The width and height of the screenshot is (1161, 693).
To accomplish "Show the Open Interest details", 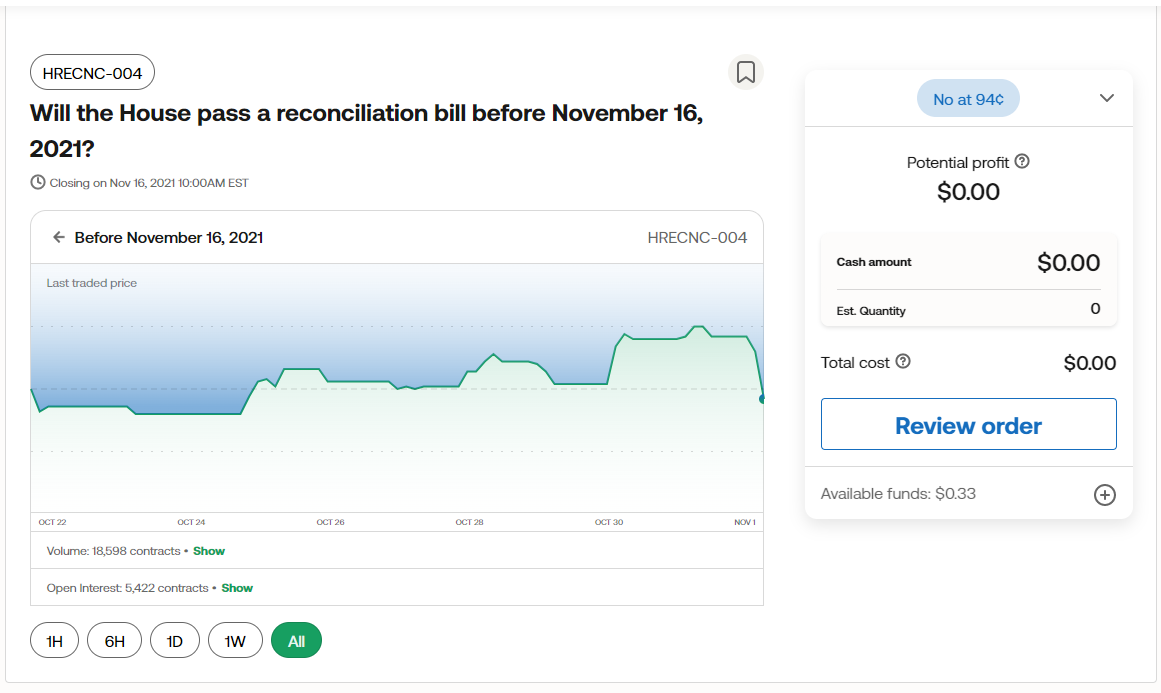I will (237, 588).
